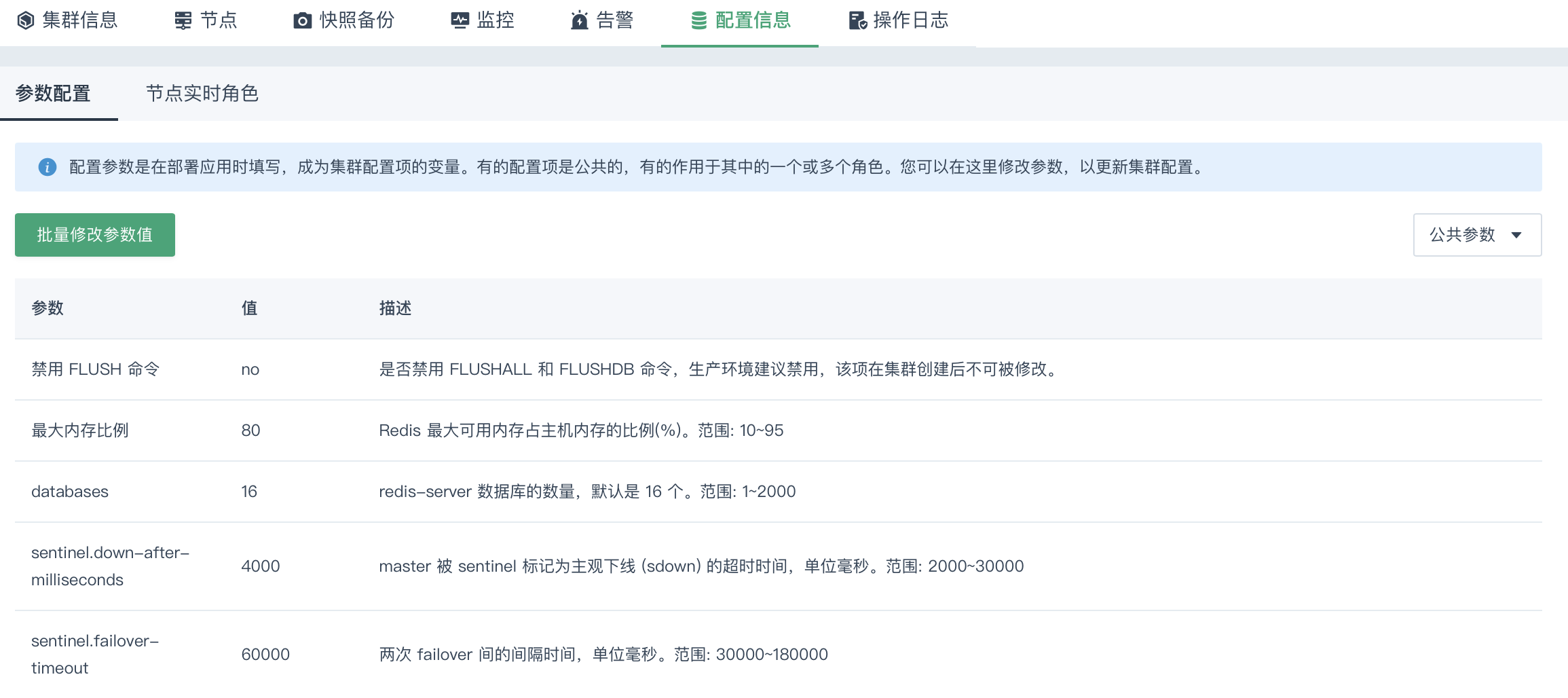Click the snapshot backup camera icon

pyautogui.click(x=303, y=21)
